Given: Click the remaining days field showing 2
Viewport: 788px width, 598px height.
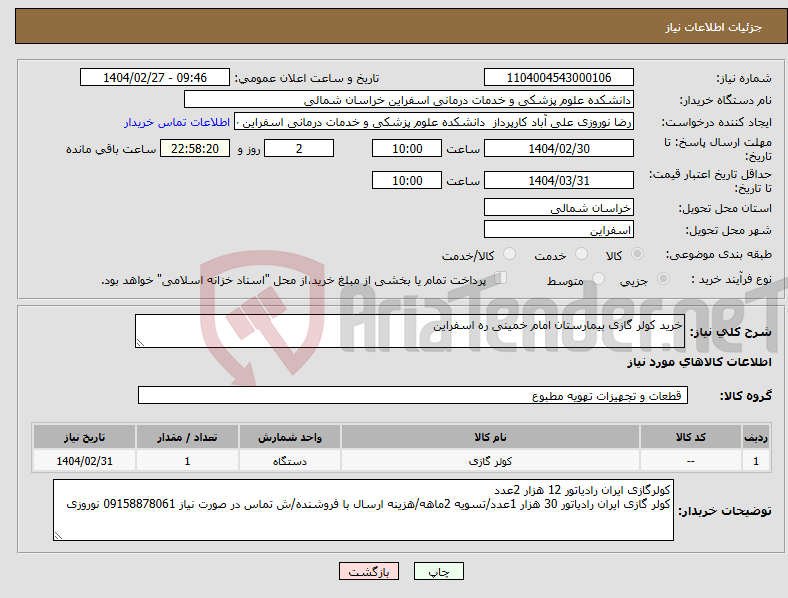Looking at the screenshot, I should [x=299, y=148].
